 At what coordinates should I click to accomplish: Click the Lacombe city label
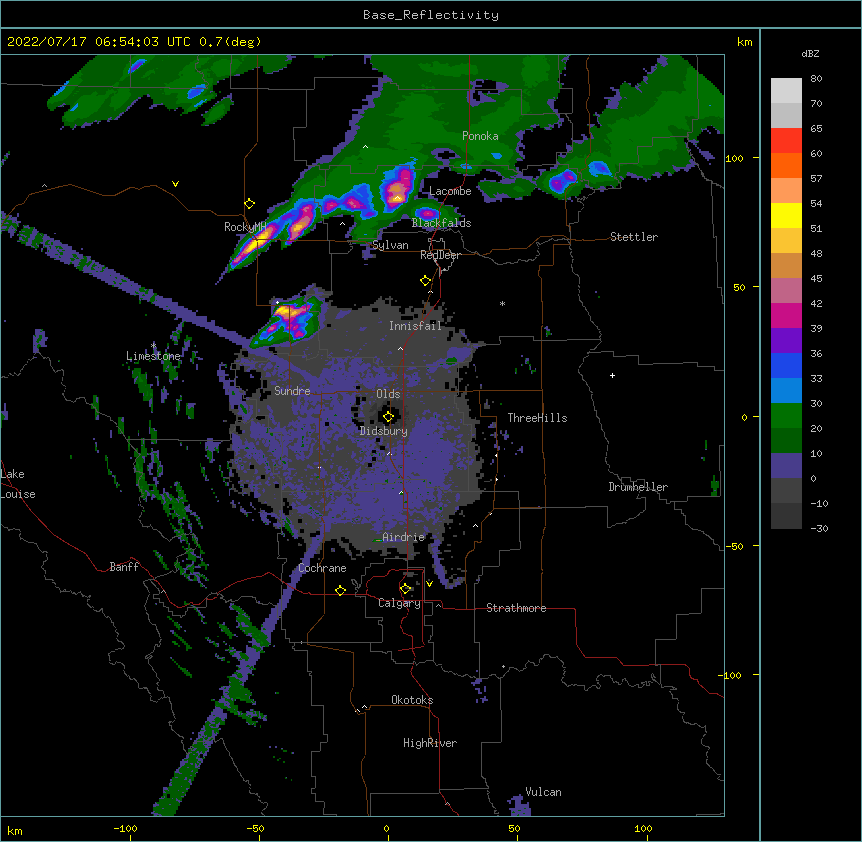[x=450, y=191]
